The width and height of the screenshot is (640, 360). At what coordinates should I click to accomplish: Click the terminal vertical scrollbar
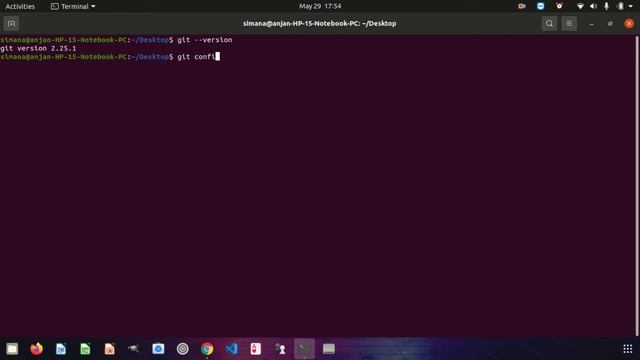[x=637, y=186]
